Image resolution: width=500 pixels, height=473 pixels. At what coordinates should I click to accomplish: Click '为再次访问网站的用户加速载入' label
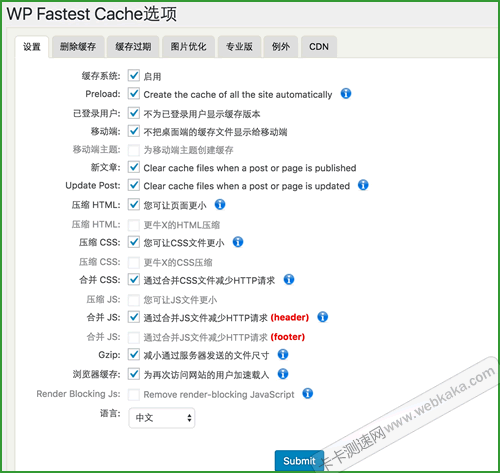(x=206, y=375)
